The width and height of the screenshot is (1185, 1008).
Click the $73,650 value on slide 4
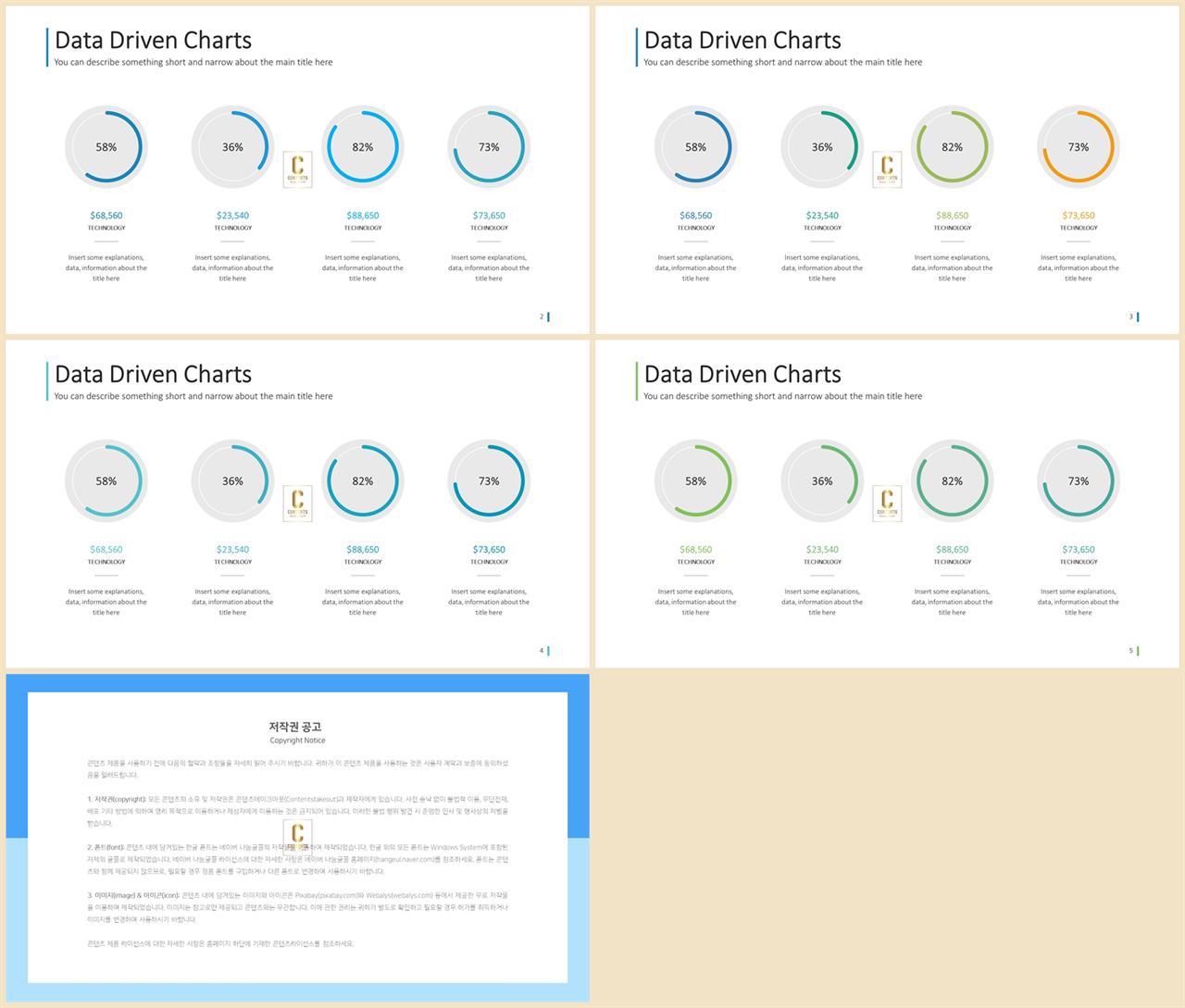pos(489,550)
